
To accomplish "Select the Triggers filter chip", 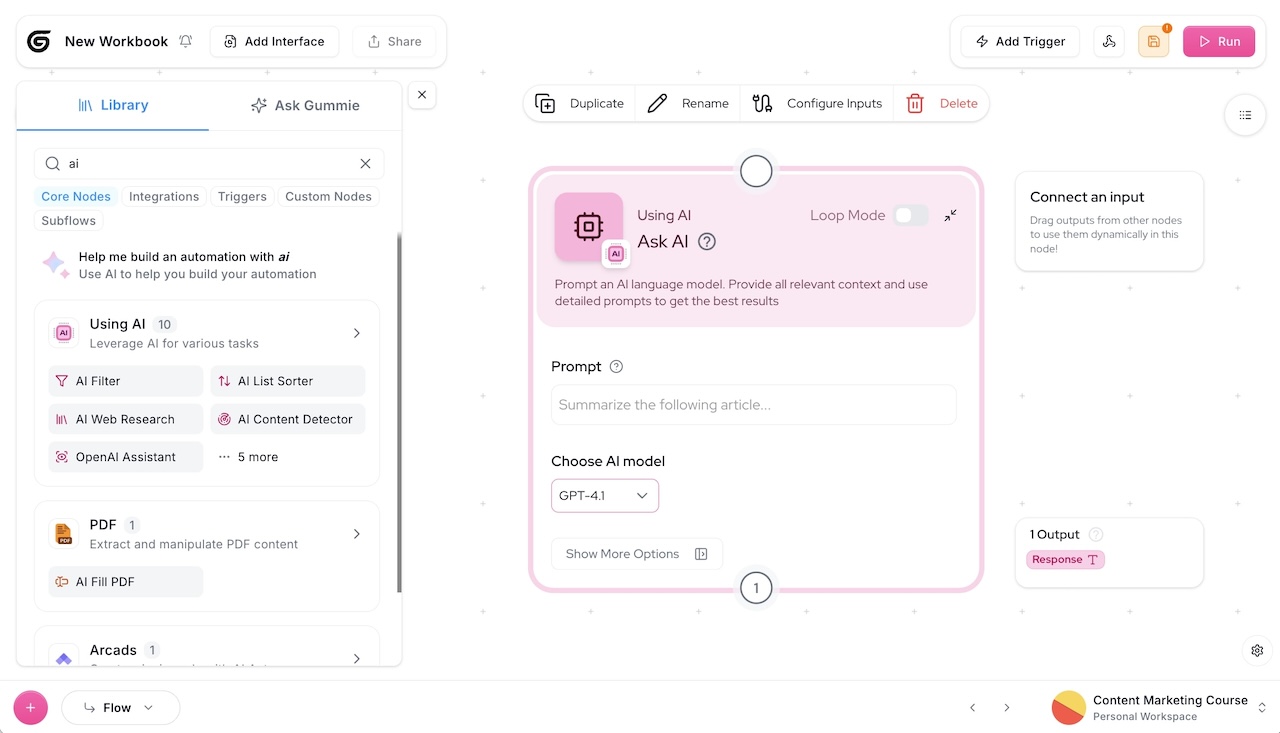I will (x=242, y=196).
